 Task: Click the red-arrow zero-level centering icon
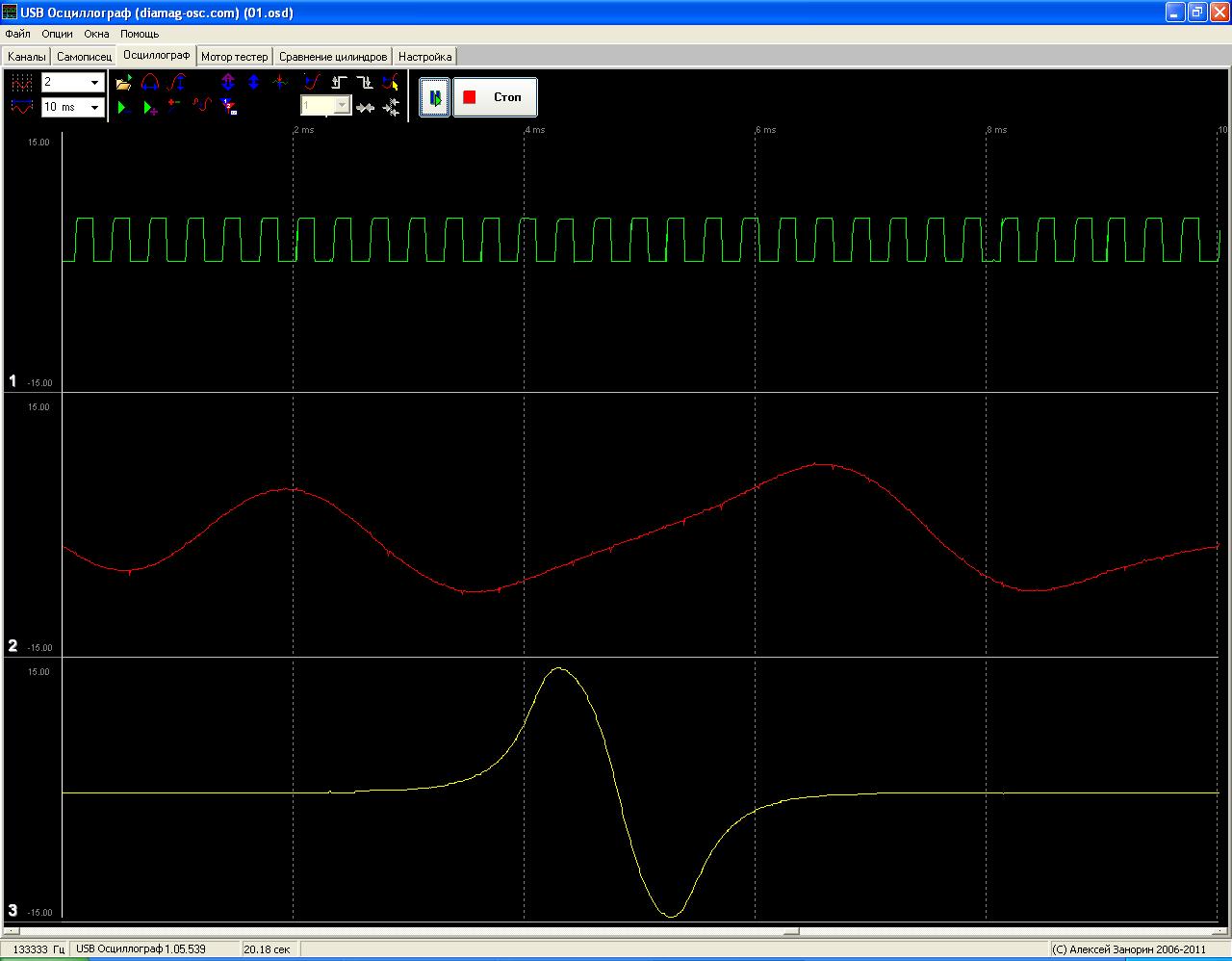(280, 83)
